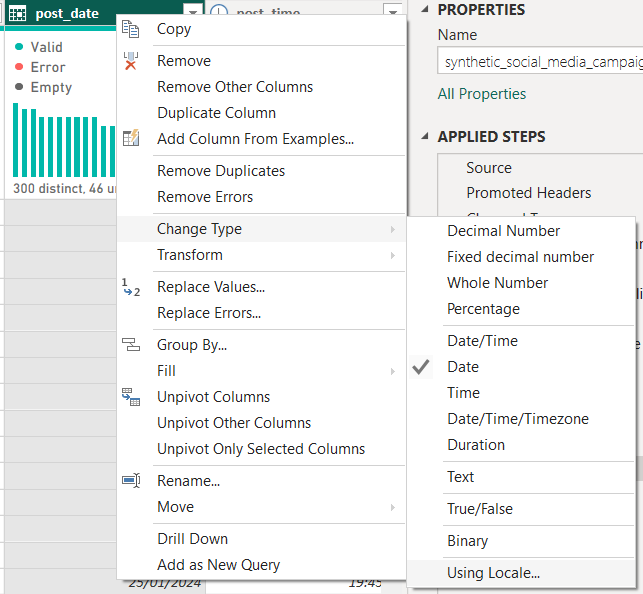643x594 pixels.
Task: Choose Remove Duplicates from context menu
Action: pyautogui.click(x=221, y=171)
